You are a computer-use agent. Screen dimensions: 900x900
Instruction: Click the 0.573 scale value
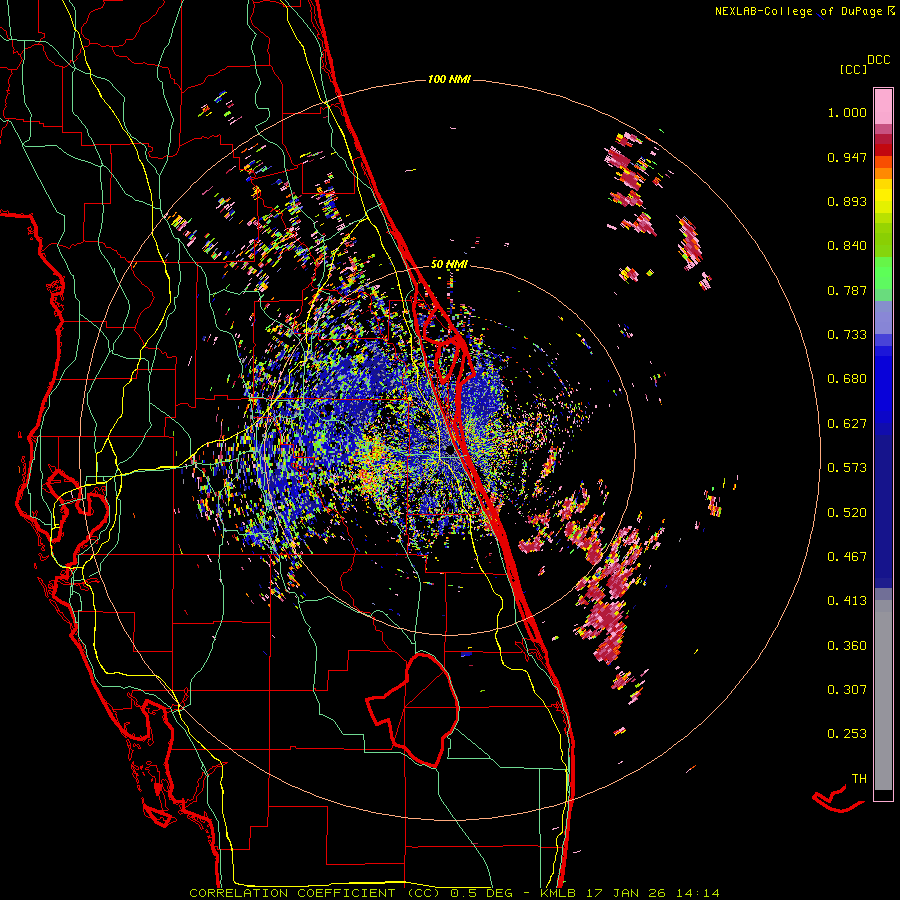click(x=847, y=468)
